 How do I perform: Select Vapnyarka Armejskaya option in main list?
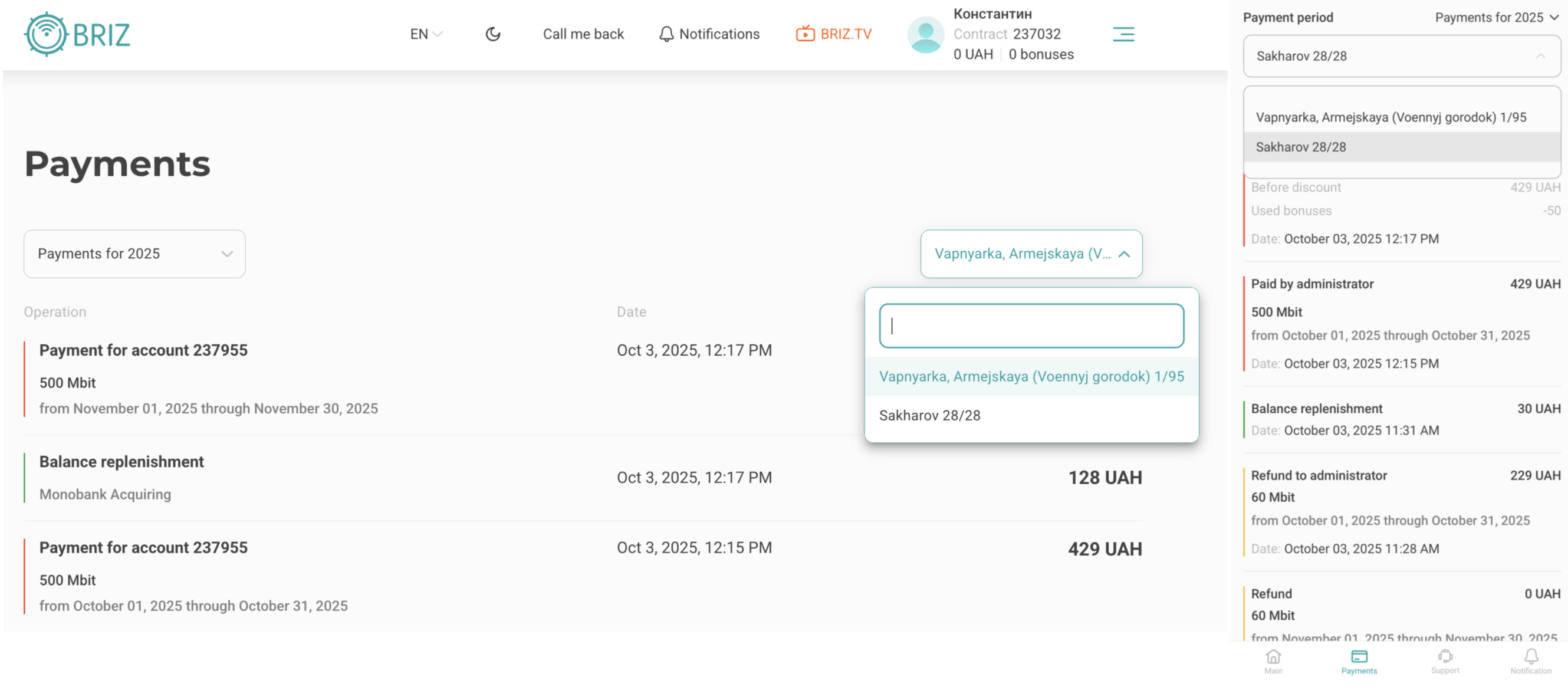pos(1031,377)
